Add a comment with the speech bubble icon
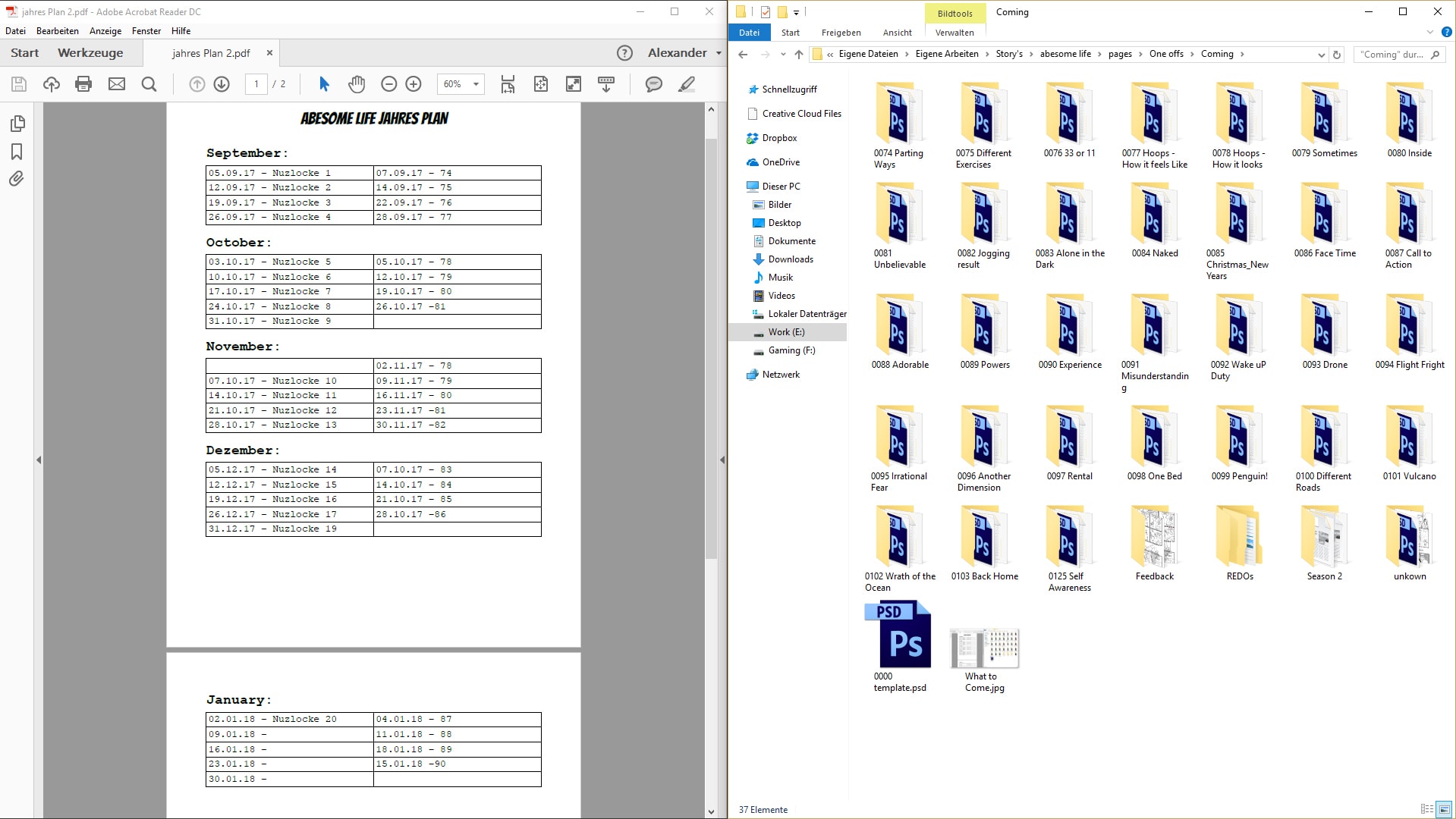 tap(654, 84)
